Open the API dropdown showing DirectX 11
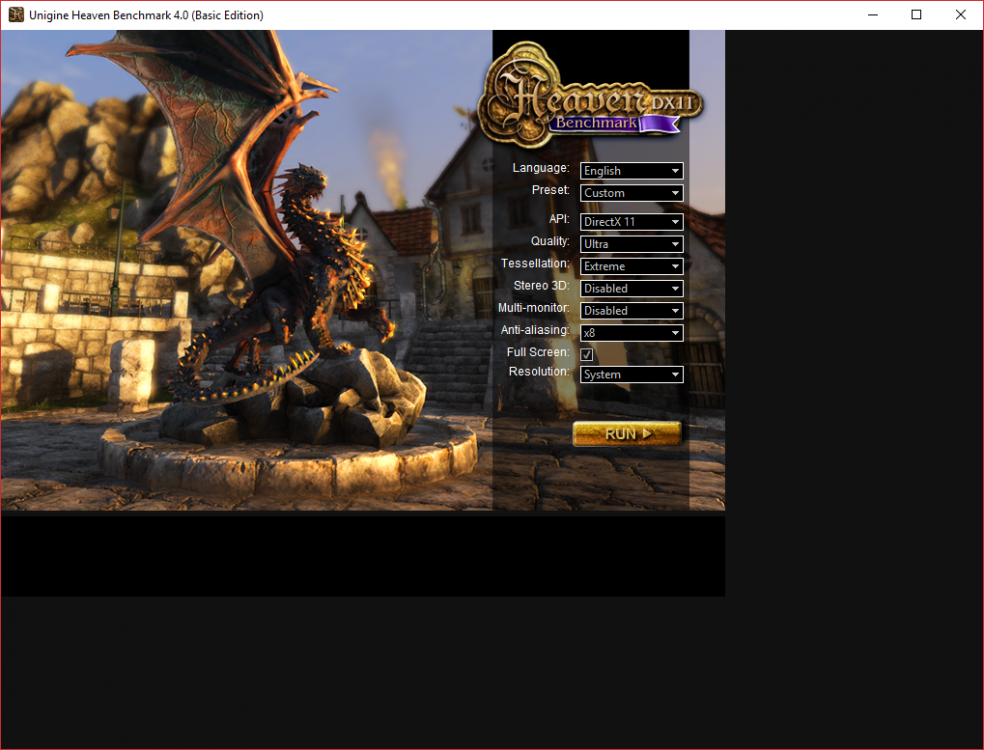The width and height of the screenshot is (984, 750). pos(631,222)
